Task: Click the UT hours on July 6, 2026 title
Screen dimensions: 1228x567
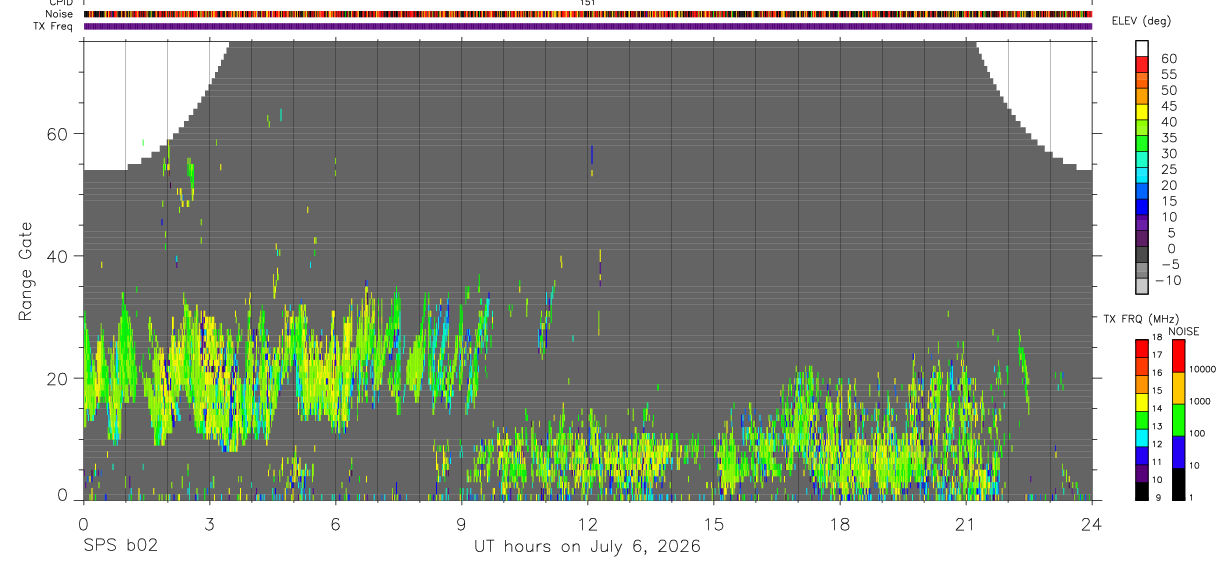Action: (x=587, y=547)
